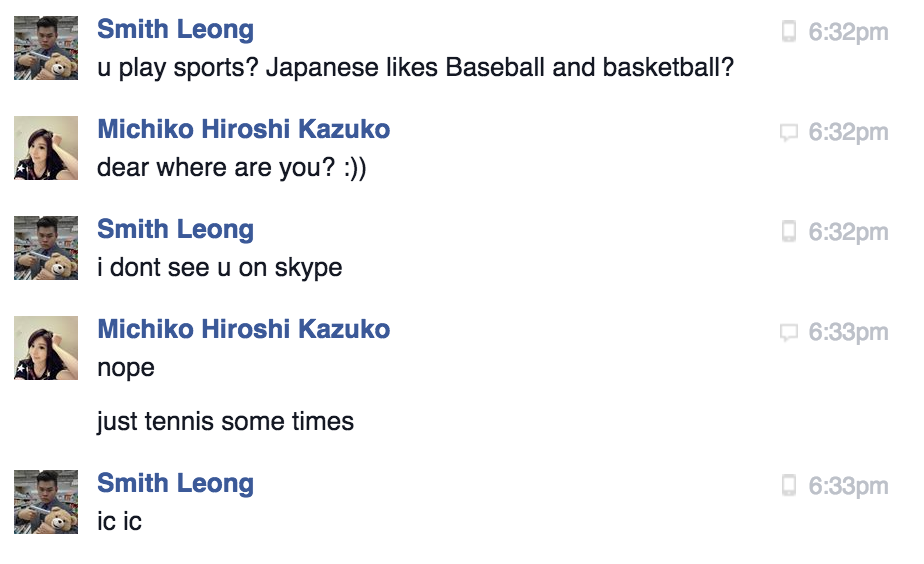Viewport: 924px width, 564px height.
Task: Click the 6:32pm timestamp of the sports question
Action: pos(848,32)
